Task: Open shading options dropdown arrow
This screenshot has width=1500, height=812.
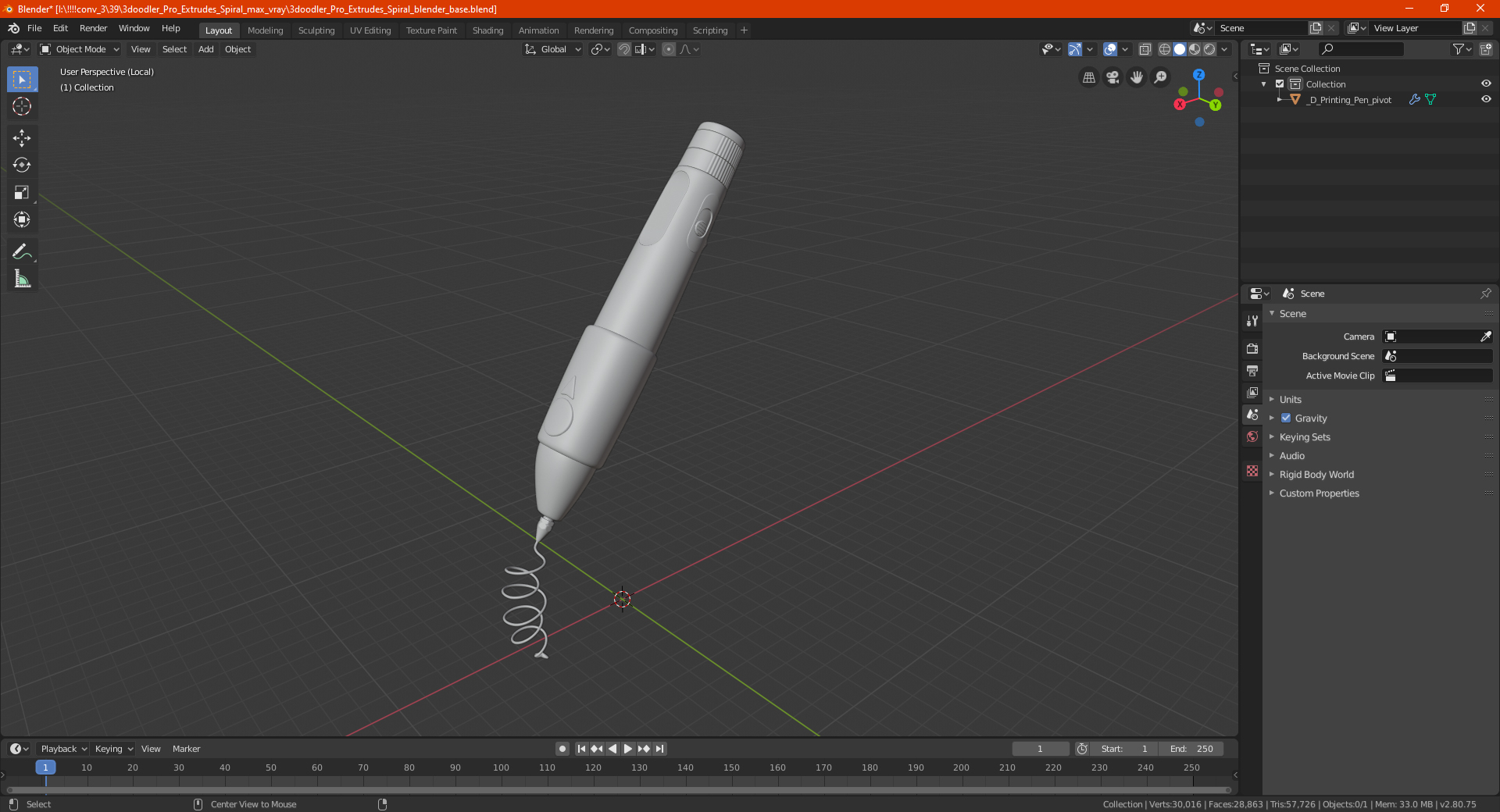Action: coord(1224,49)
